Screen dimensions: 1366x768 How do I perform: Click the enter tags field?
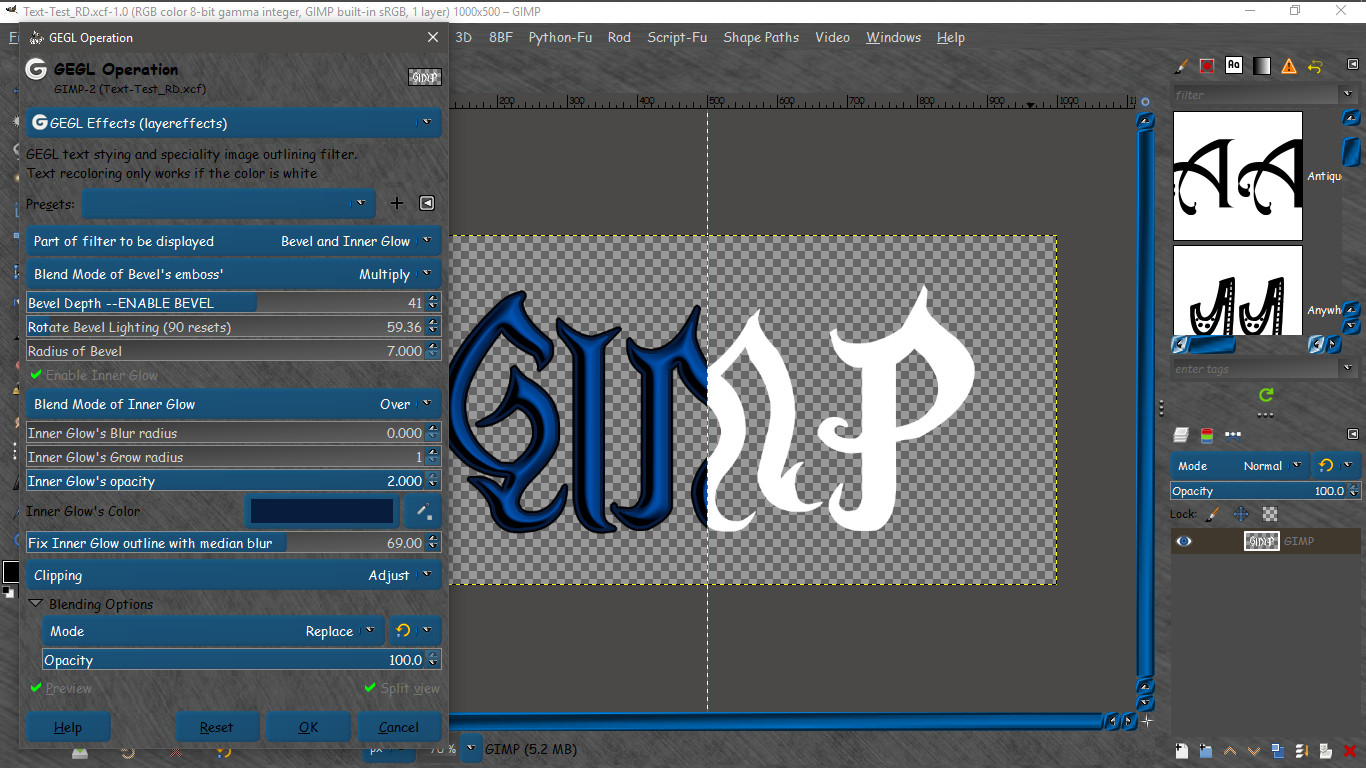coord(1256,369)
